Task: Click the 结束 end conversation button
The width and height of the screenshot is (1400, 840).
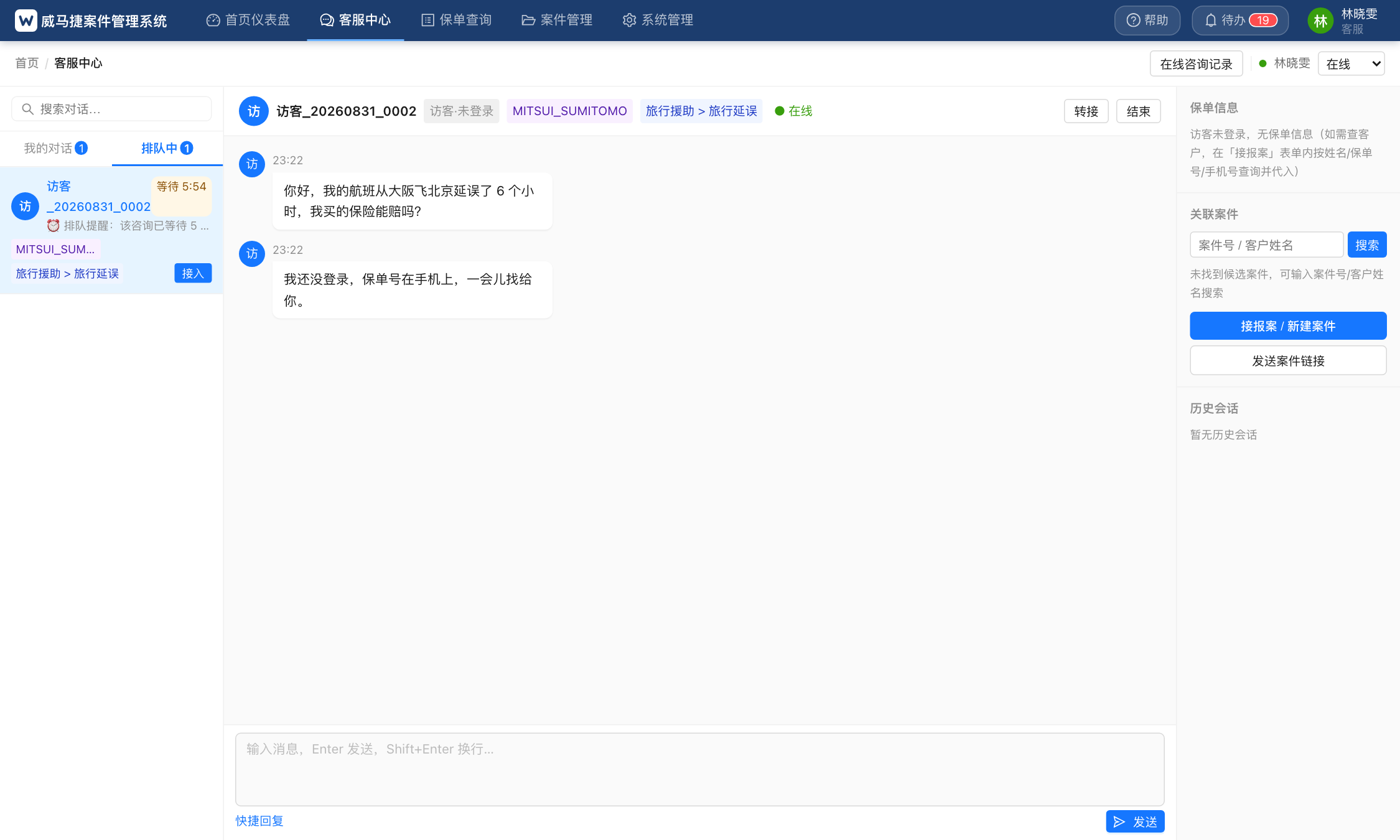Action: point(1139,111)
